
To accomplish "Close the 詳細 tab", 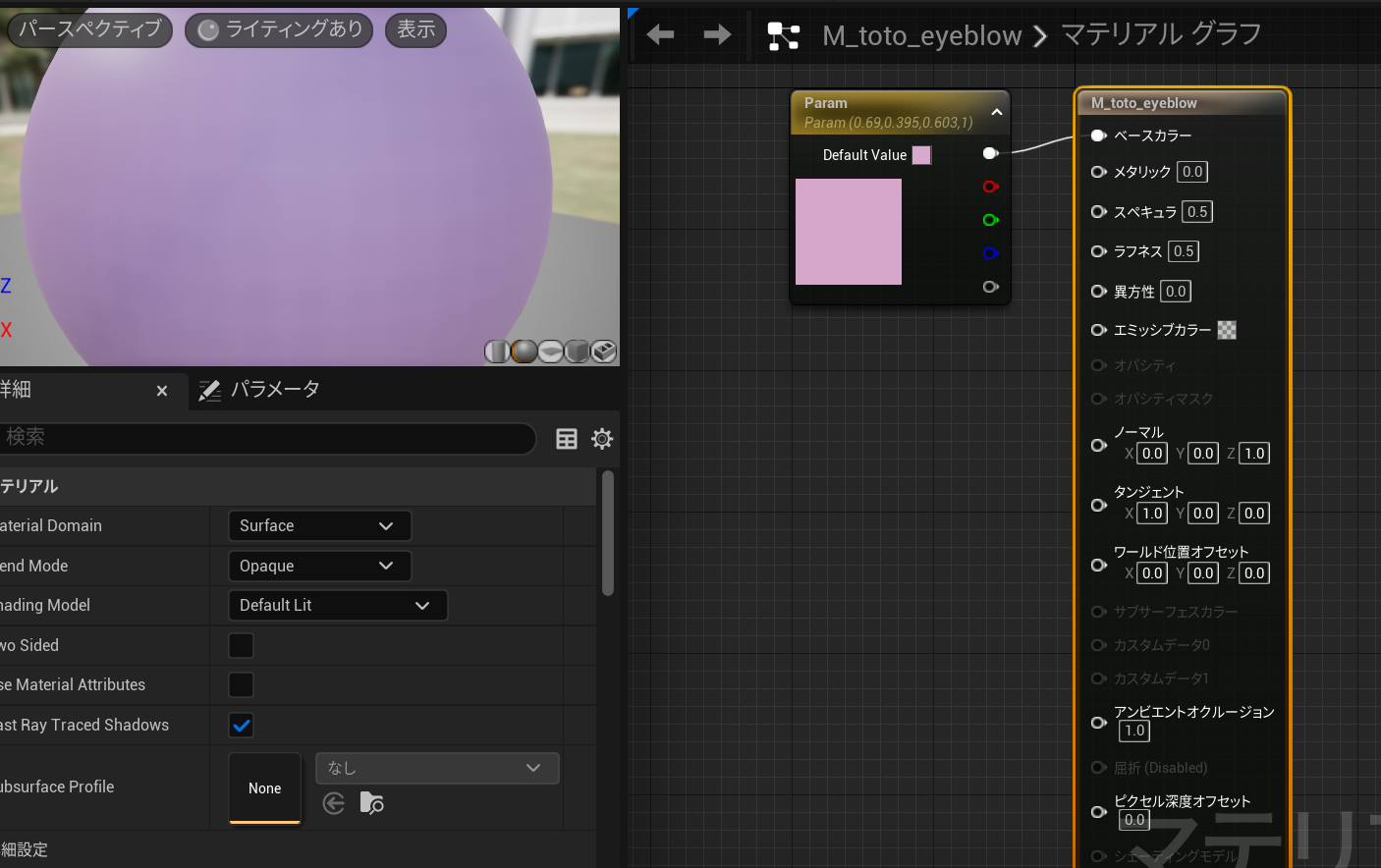I will (x=162, y=391).
